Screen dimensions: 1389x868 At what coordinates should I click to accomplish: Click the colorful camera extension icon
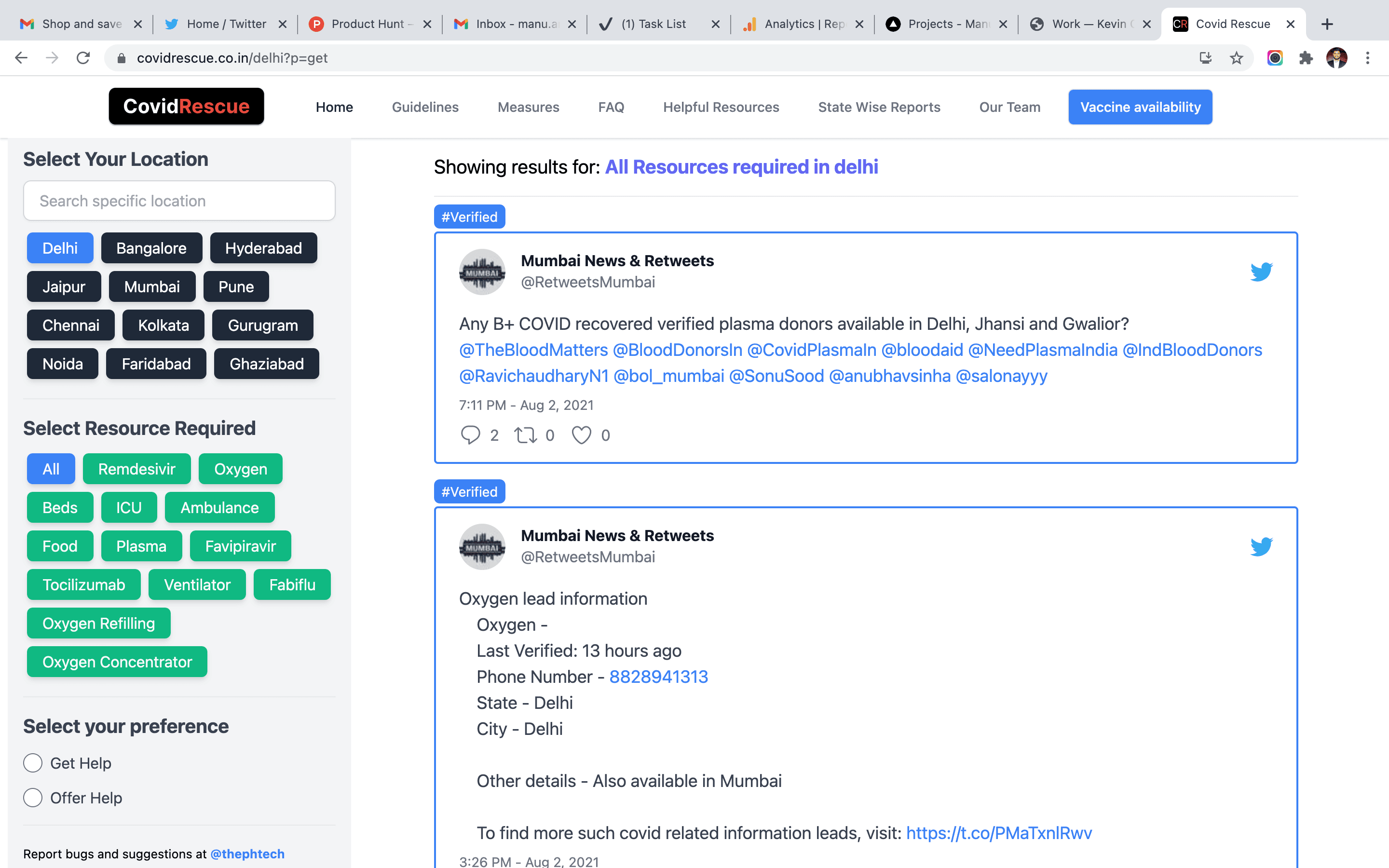coord(1275,58)
